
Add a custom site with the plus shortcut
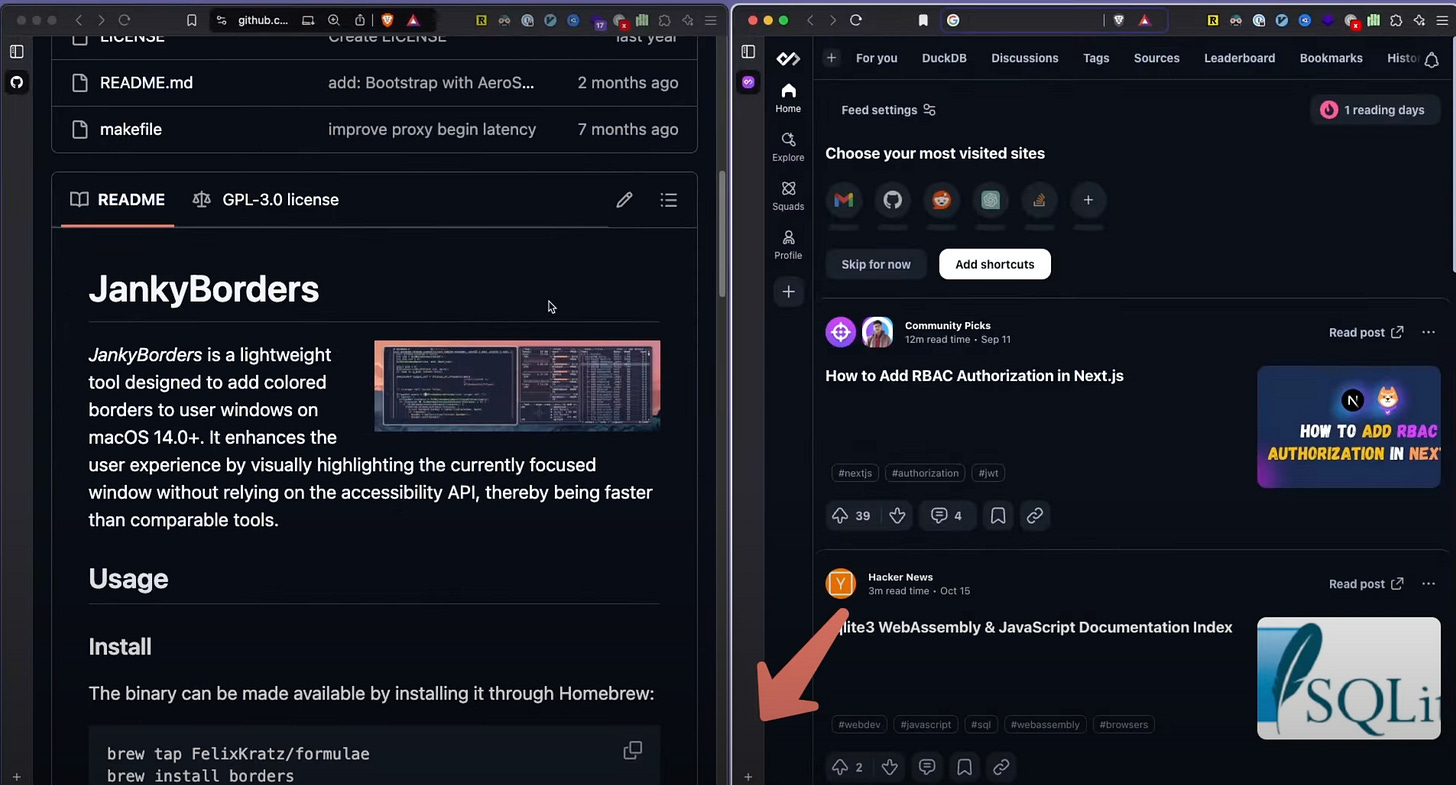click(x=1088, y=200)
